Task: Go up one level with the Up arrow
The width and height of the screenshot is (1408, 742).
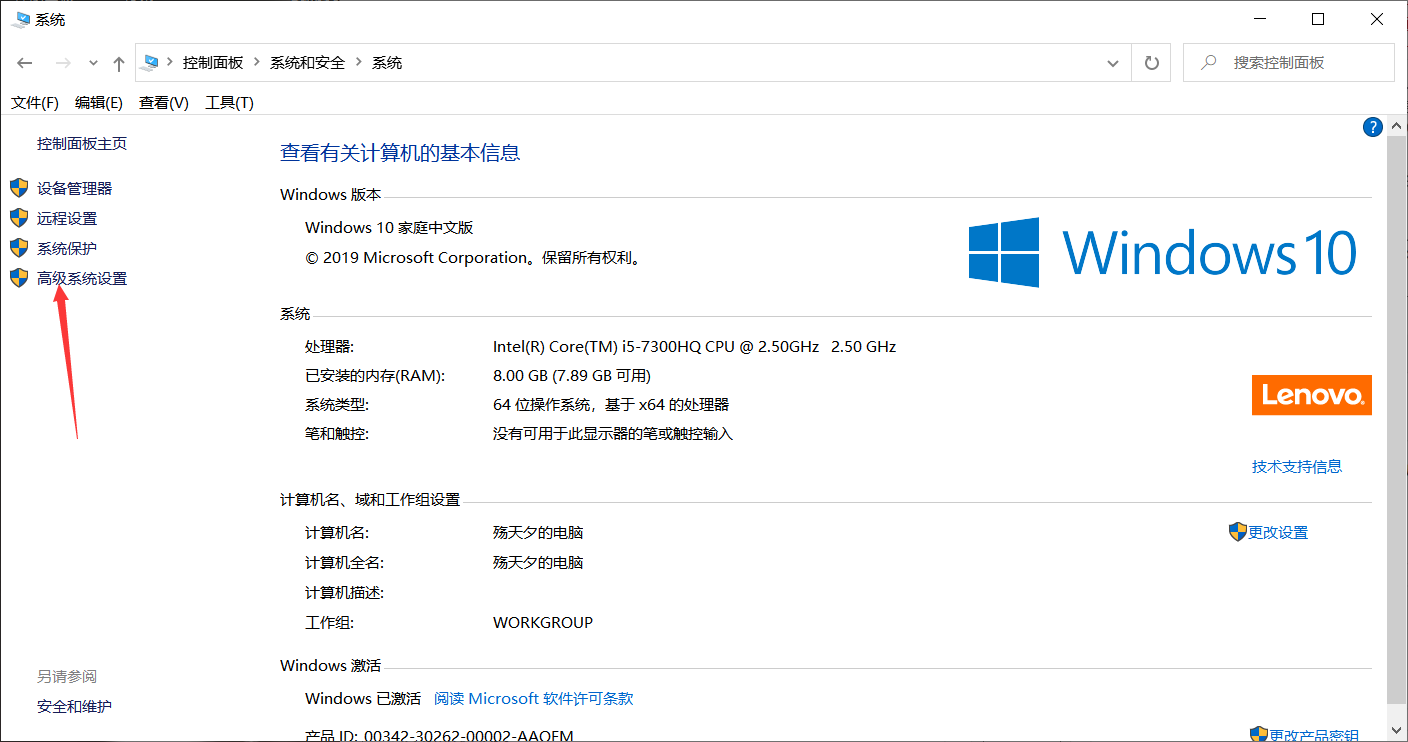Action: 119,63
